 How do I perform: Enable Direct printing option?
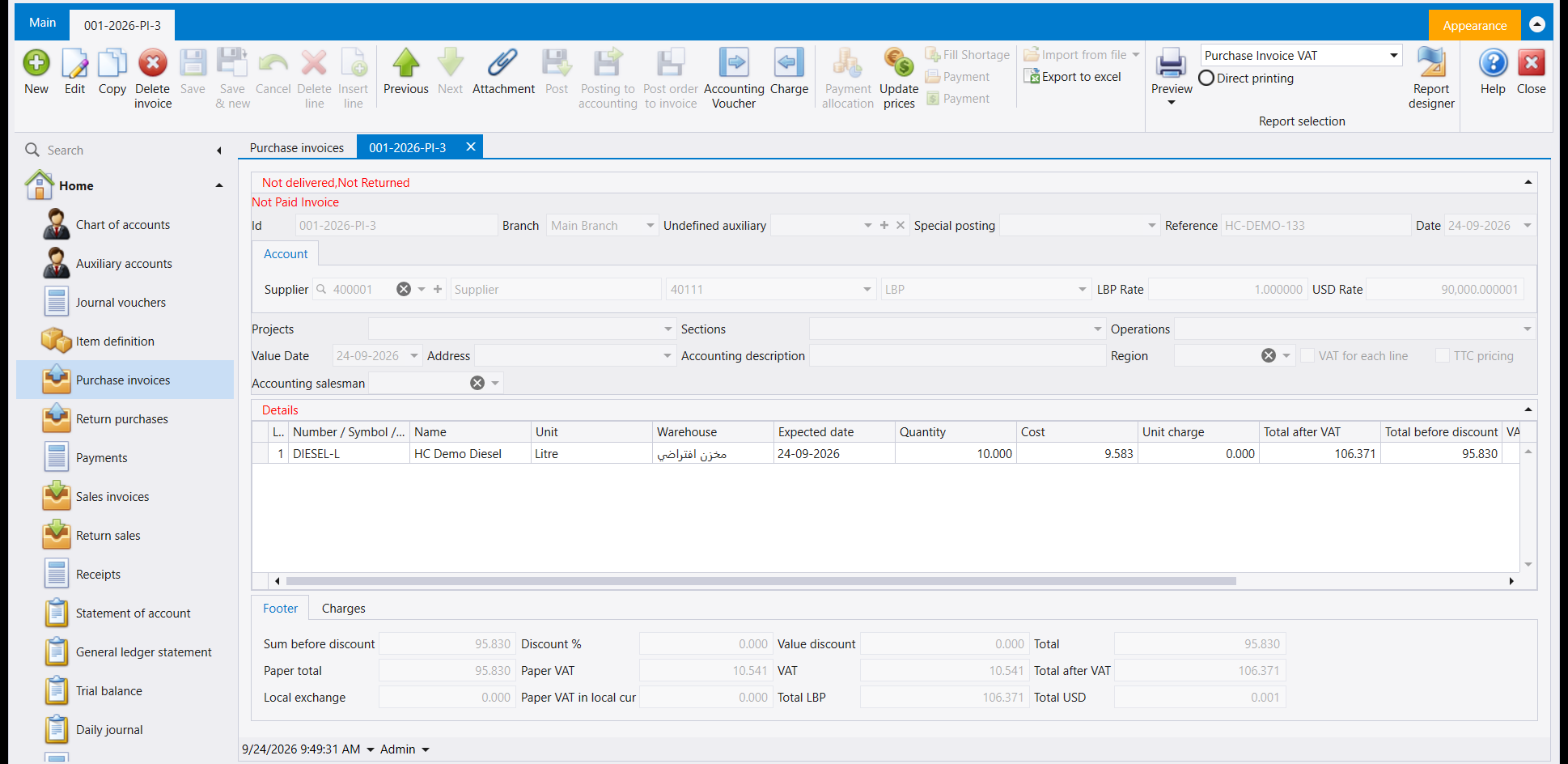tap(1206, 79)
